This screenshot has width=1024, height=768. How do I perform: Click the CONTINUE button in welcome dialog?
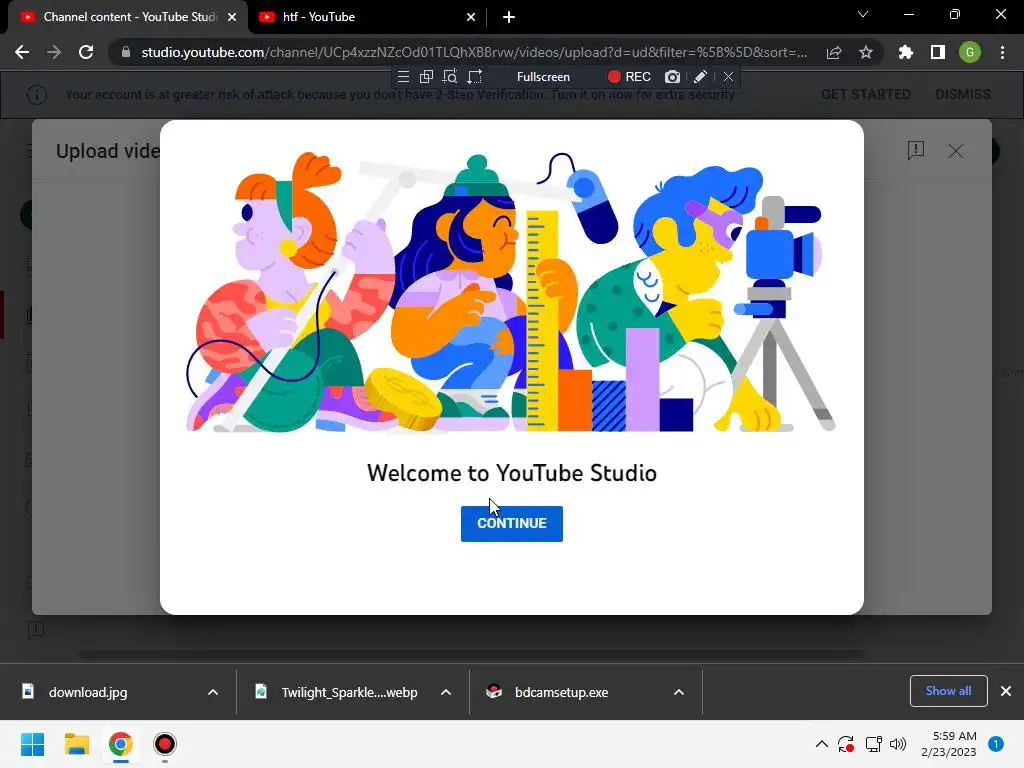point(511,523)
